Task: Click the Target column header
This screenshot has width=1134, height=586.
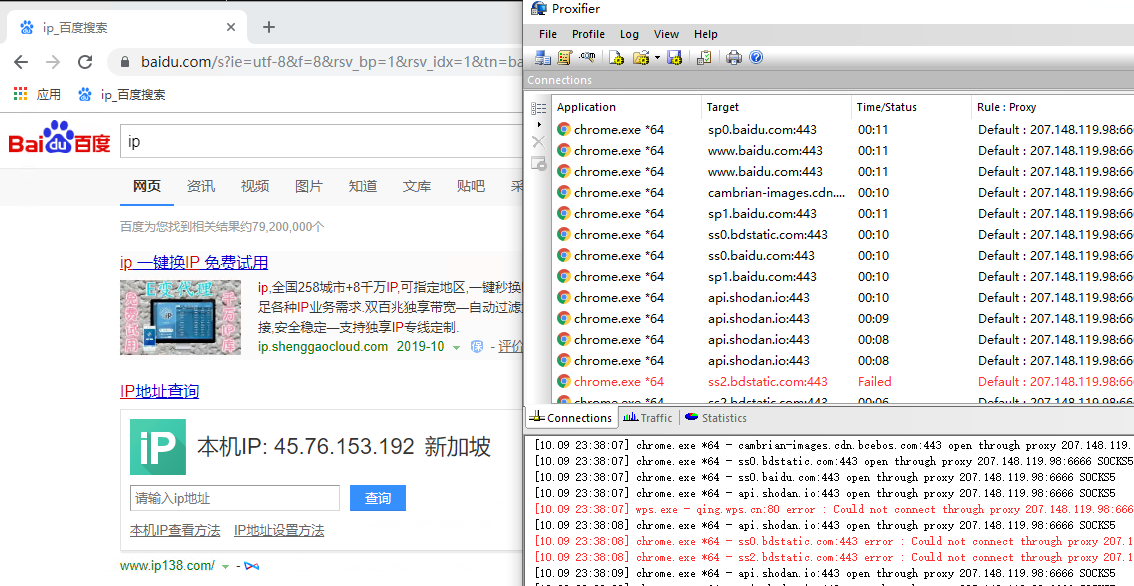Action: point(722,107)
